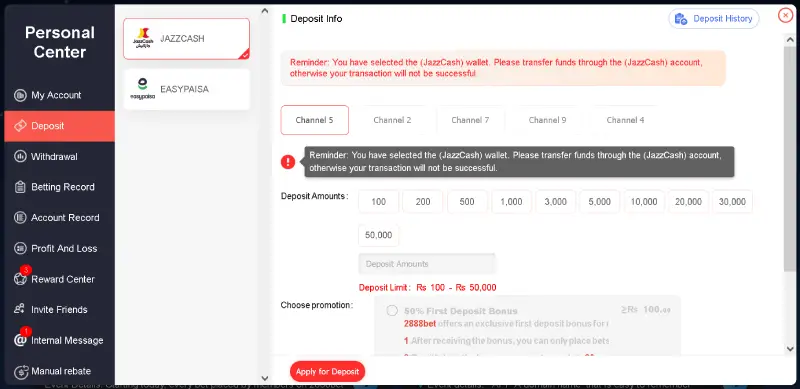
Task: Click the Reward Center icon with badge
Action: [20, 279]
